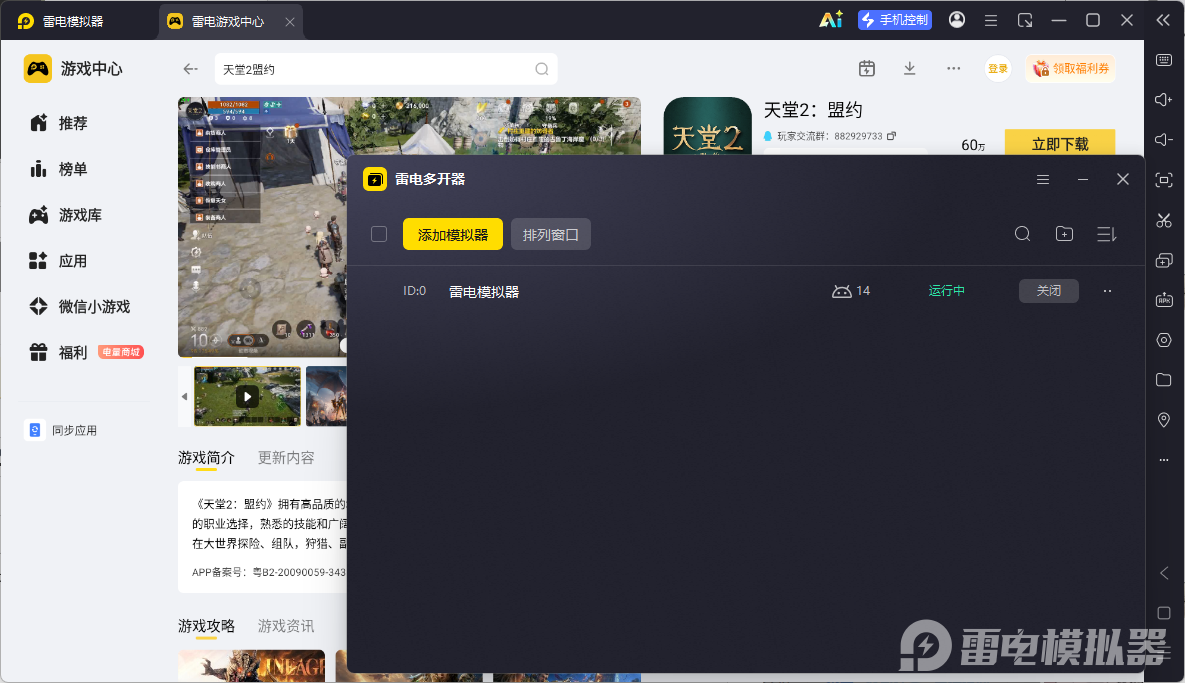The height and width of the screenshot is (683, 1185).
Task: Open 游戏库 game library in sidebar
Action: 65,215
